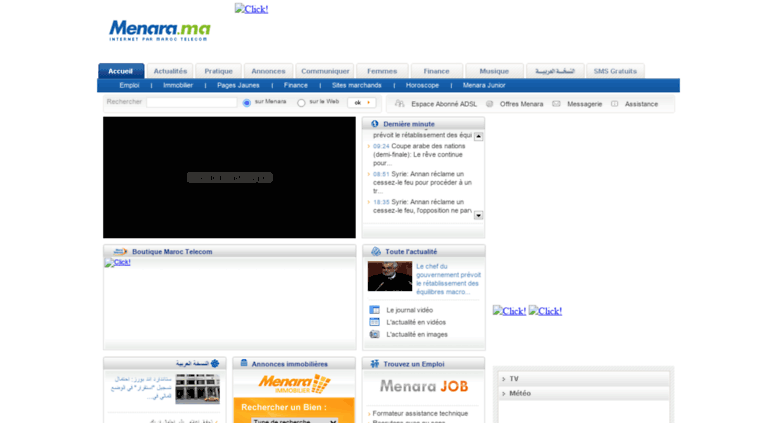Click the actualité en vidéos icon
777x423 pixels.
(375, 322)
